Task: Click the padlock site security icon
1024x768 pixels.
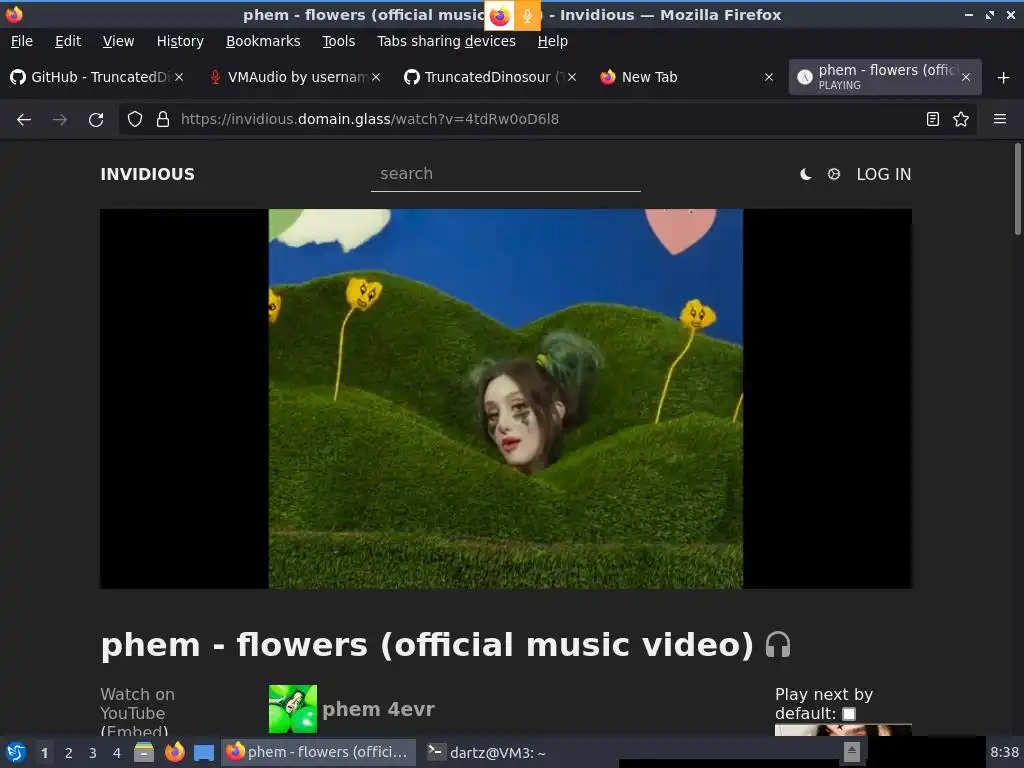Action: click(x=163, y=119)
